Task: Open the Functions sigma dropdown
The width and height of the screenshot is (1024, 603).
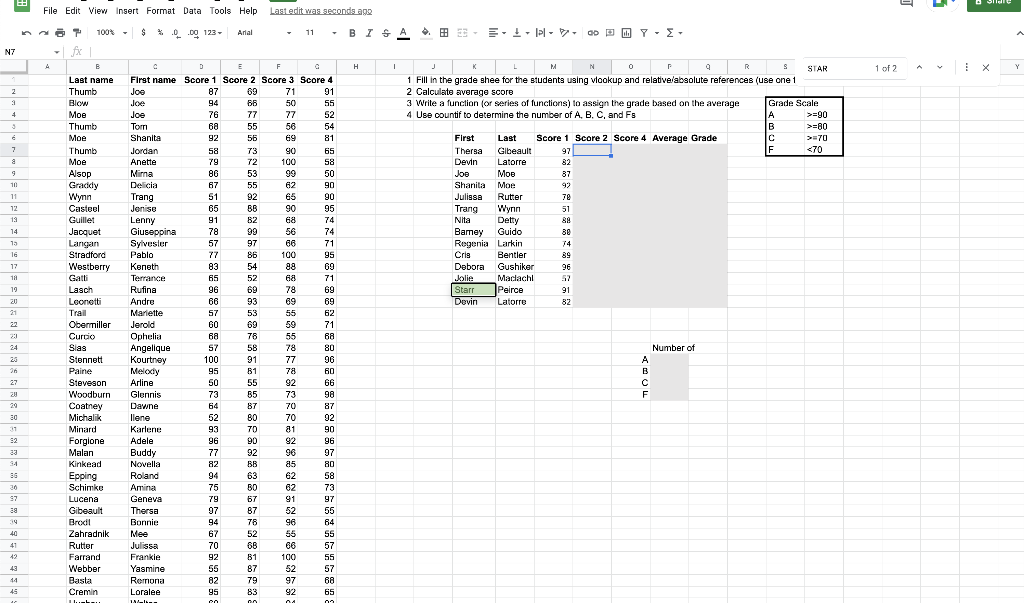Action: point(668,32)
